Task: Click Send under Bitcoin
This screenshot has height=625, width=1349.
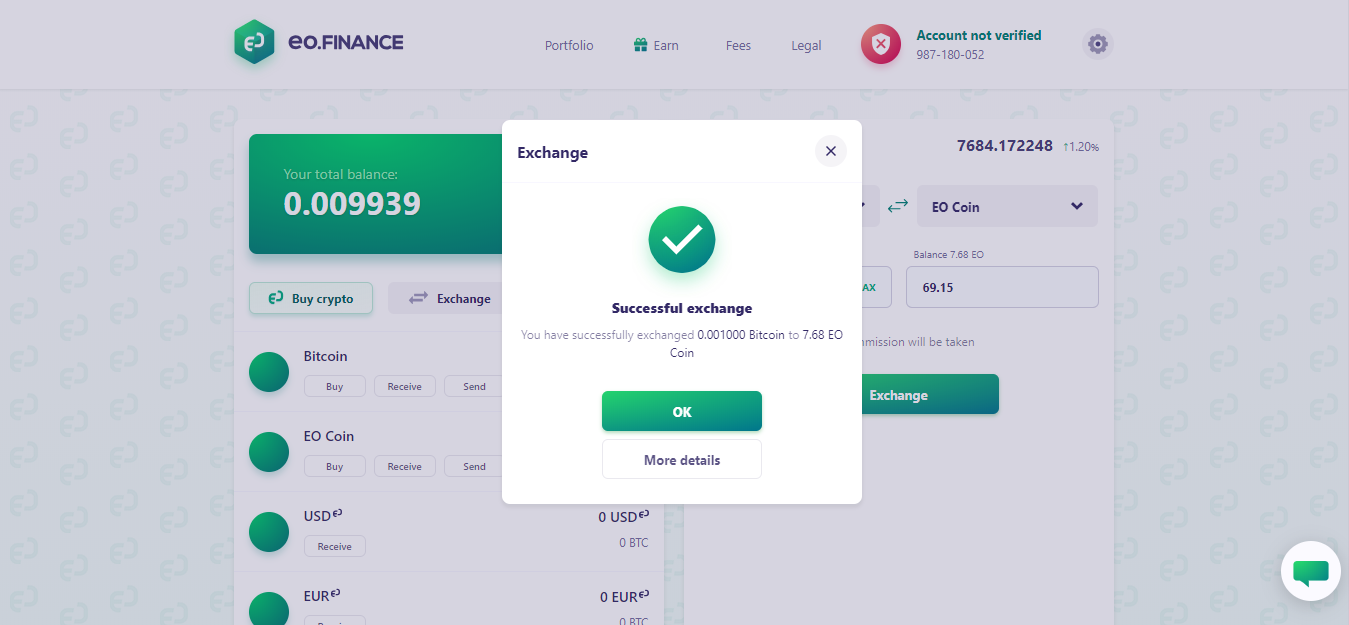Action: [475, 386]
